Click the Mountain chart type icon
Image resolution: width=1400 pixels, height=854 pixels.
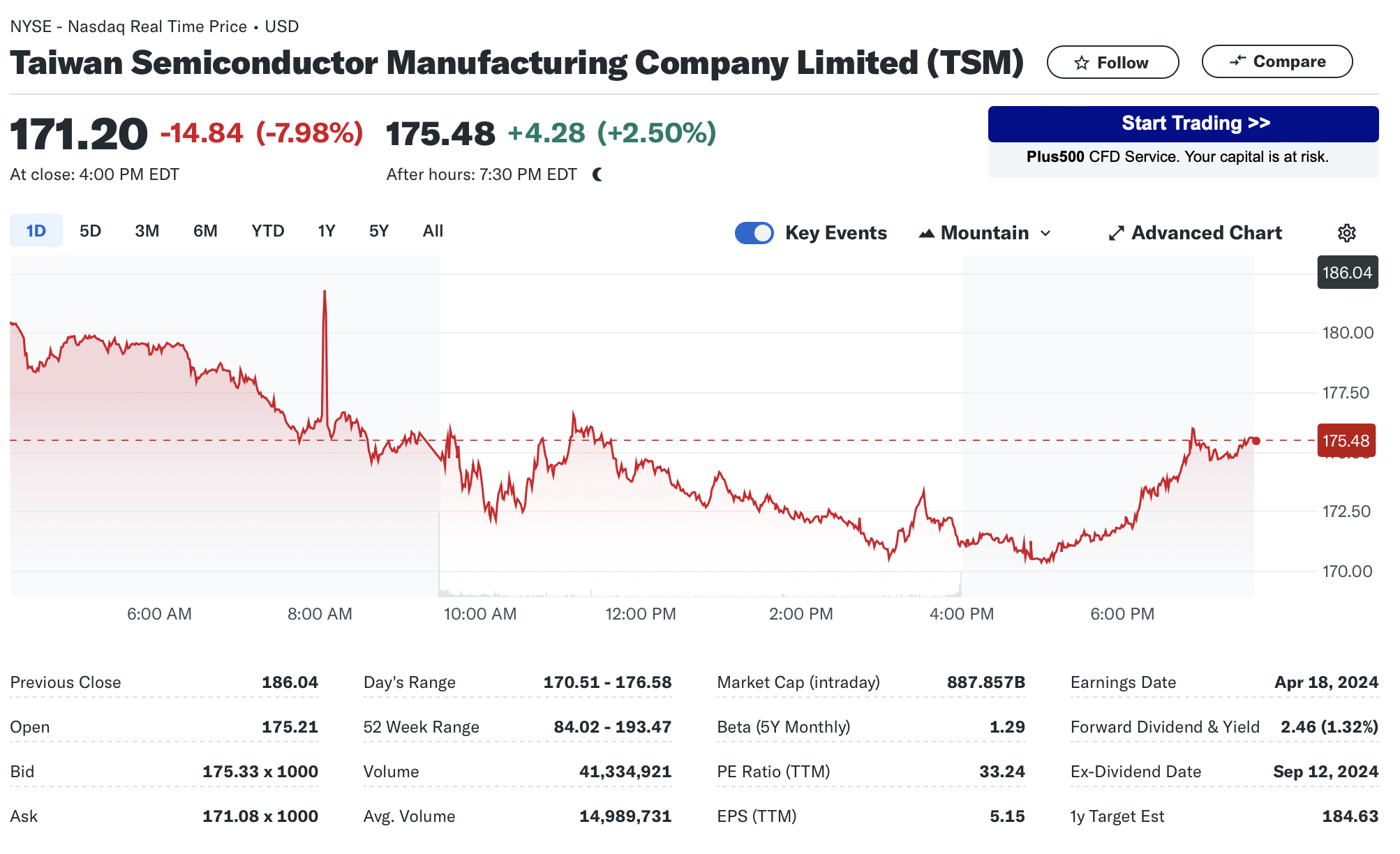click(x=926, y=233)
